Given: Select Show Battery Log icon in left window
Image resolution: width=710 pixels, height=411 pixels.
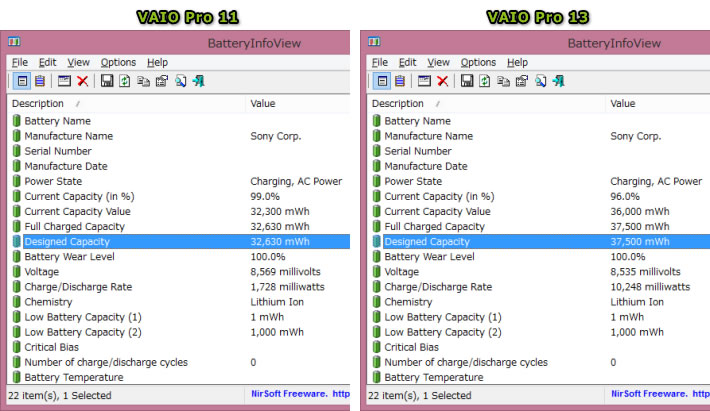Looking at the screenshot, I should 40,81.
